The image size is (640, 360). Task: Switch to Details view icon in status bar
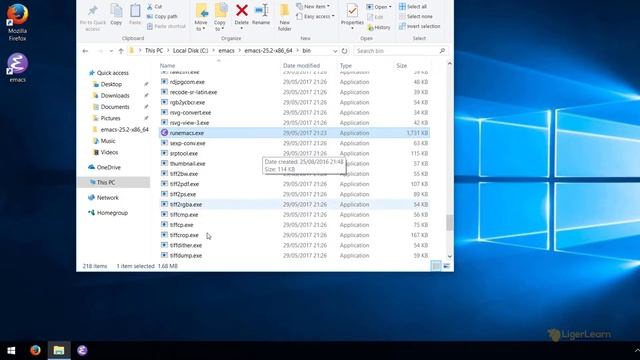tap(436, 266)
